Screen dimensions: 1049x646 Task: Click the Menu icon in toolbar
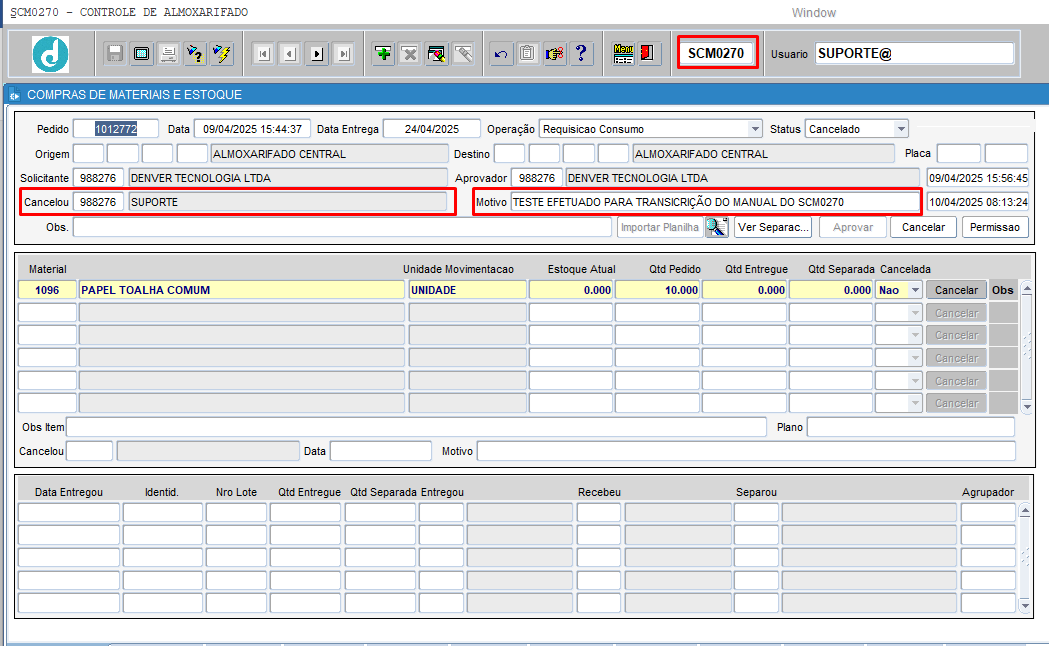point(623,54)
